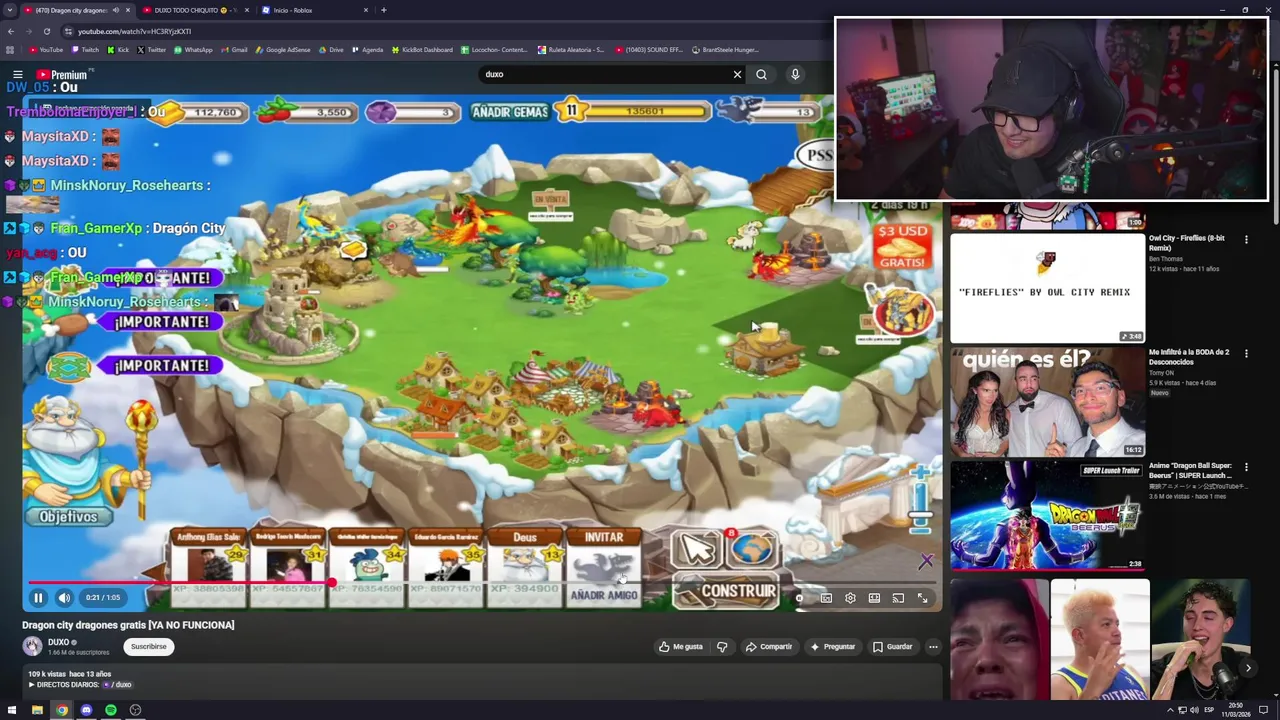The width and height of the screenshot is (1280, 720).
Task: Open the Gmail bookmark
Action: (x=234, y=50)
